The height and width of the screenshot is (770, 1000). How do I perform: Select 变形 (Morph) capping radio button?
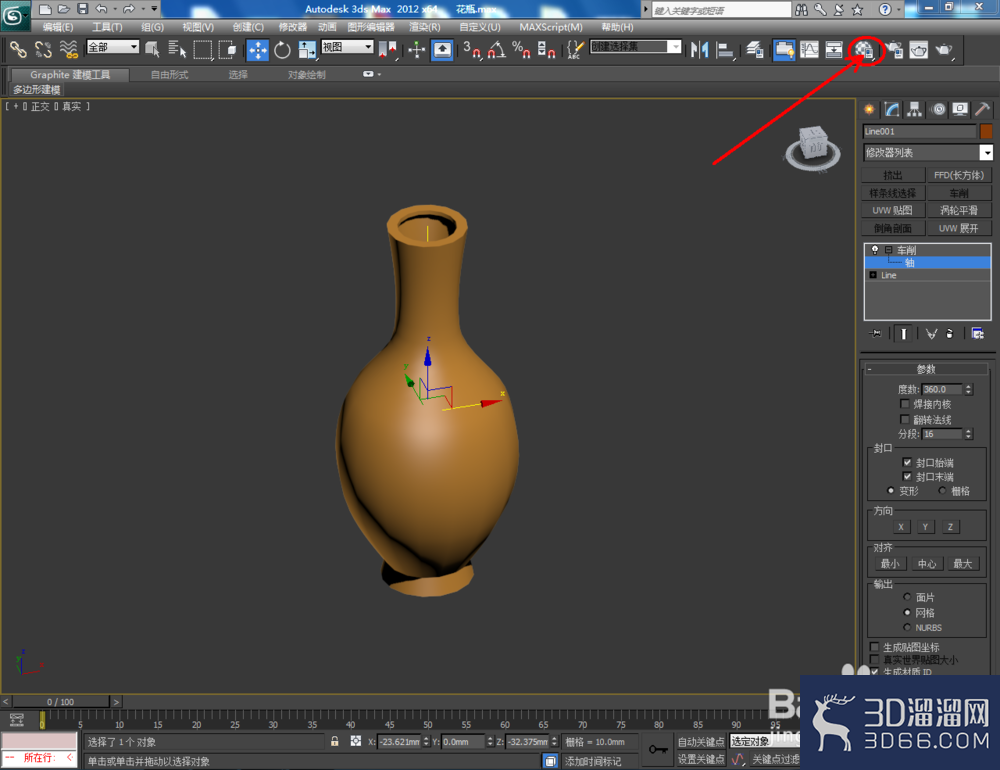[x=890, y=491]
